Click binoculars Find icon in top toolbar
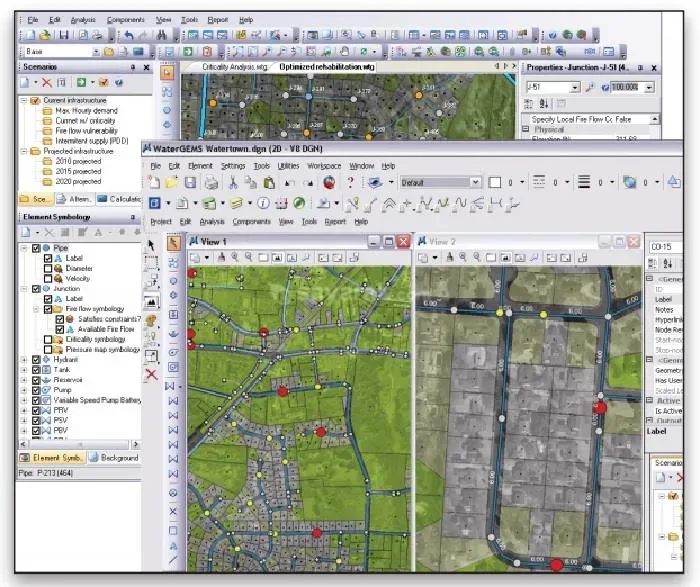Screen dimensions: 700x587 click(x=162, y=34)
